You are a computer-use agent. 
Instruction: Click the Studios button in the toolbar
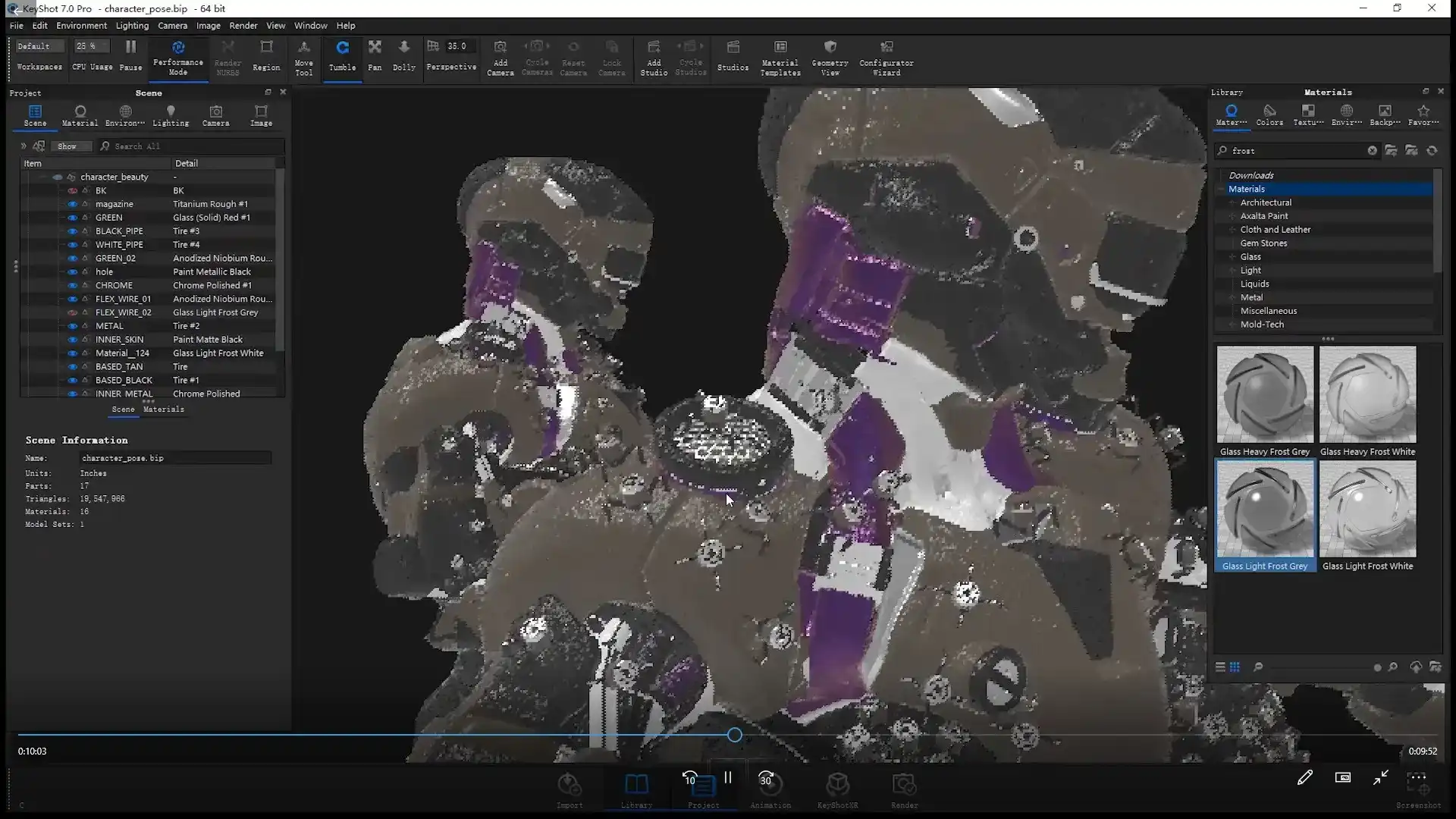coord(733,57)
